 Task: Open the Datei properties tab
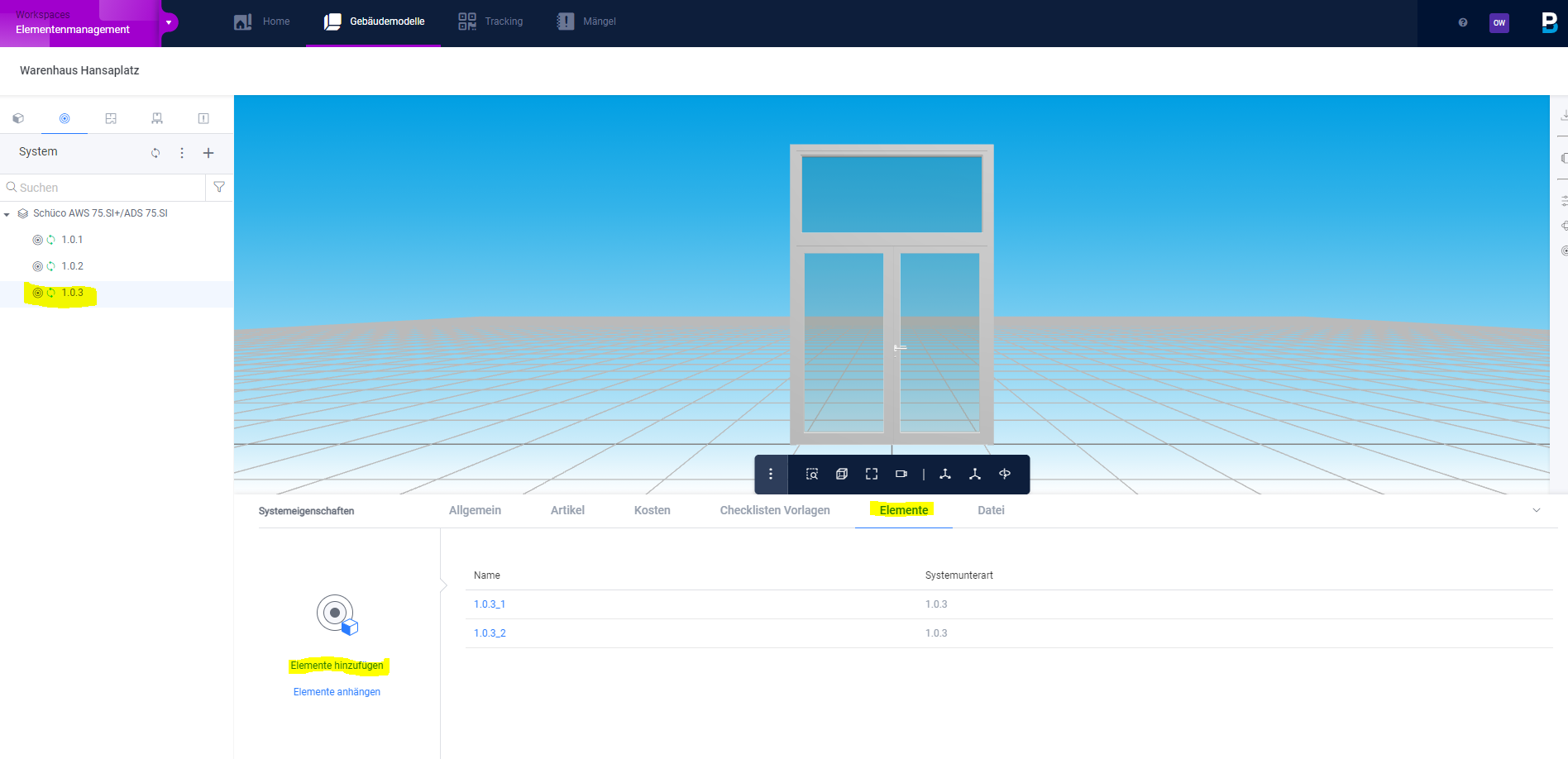991,510
